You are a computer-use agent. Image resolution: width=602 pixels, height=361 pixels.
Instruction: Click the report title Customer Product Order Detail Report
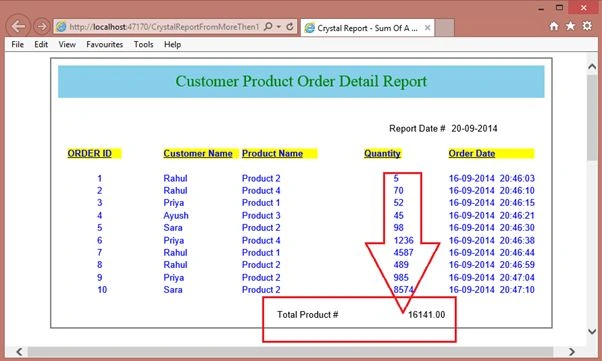pos(301,81)
